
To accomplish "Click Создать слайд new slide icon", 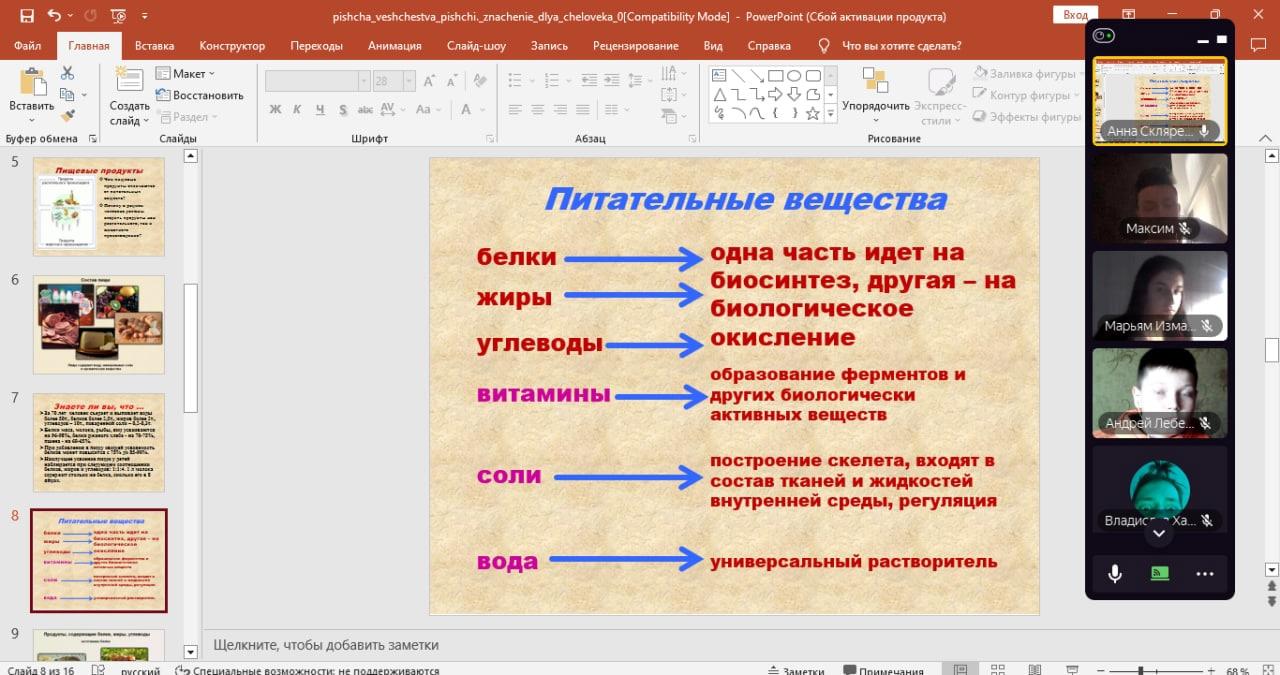I will pyautogui.click(x=129, y=84).
